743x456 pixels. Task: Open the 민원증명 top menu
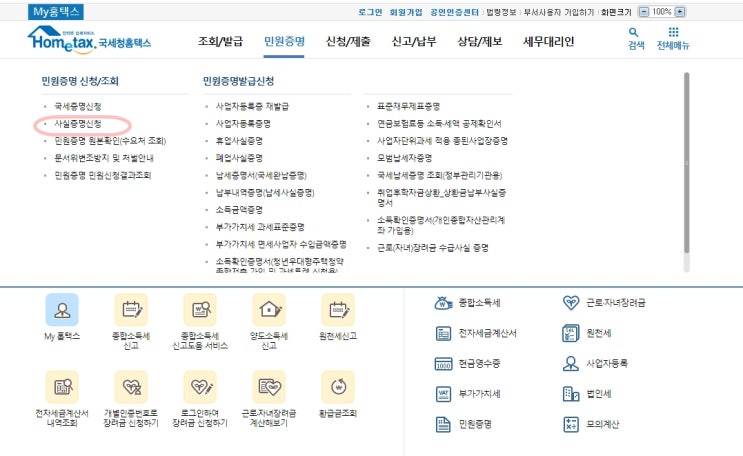click(x=284, y=42)
